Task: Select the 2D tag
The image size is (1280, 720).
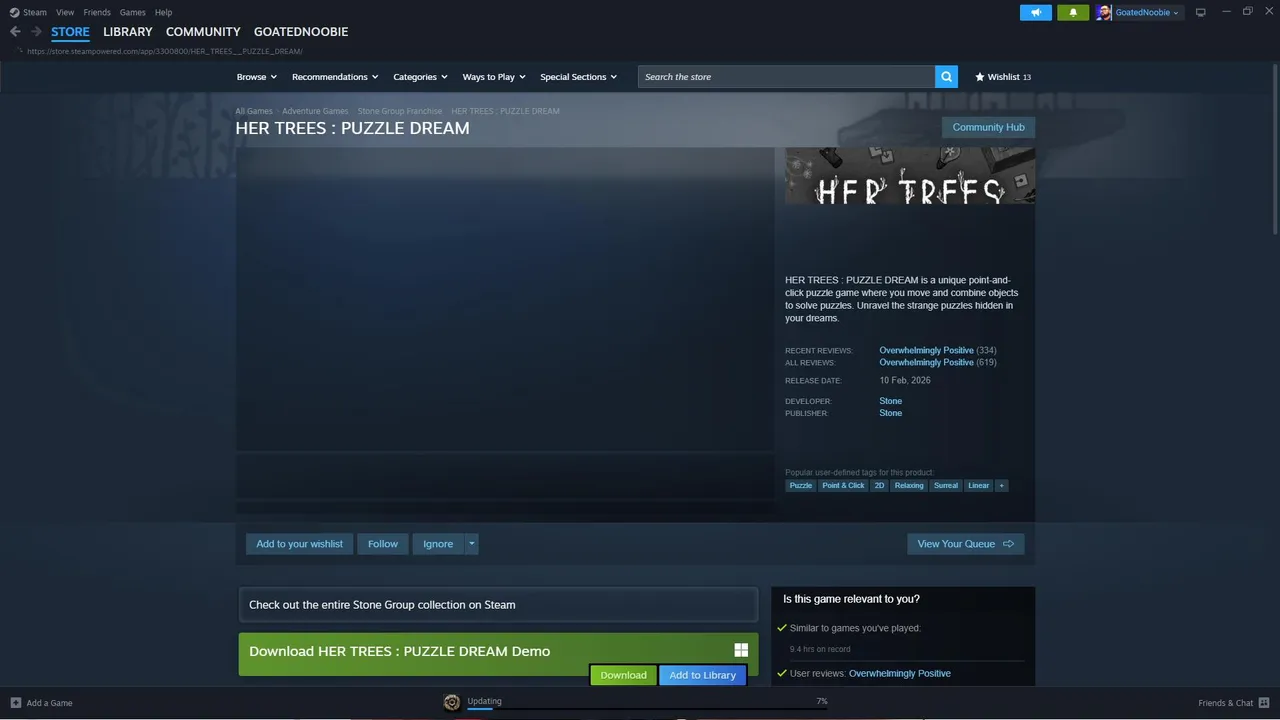Action: pyautogui.click(x=879, y=485)
